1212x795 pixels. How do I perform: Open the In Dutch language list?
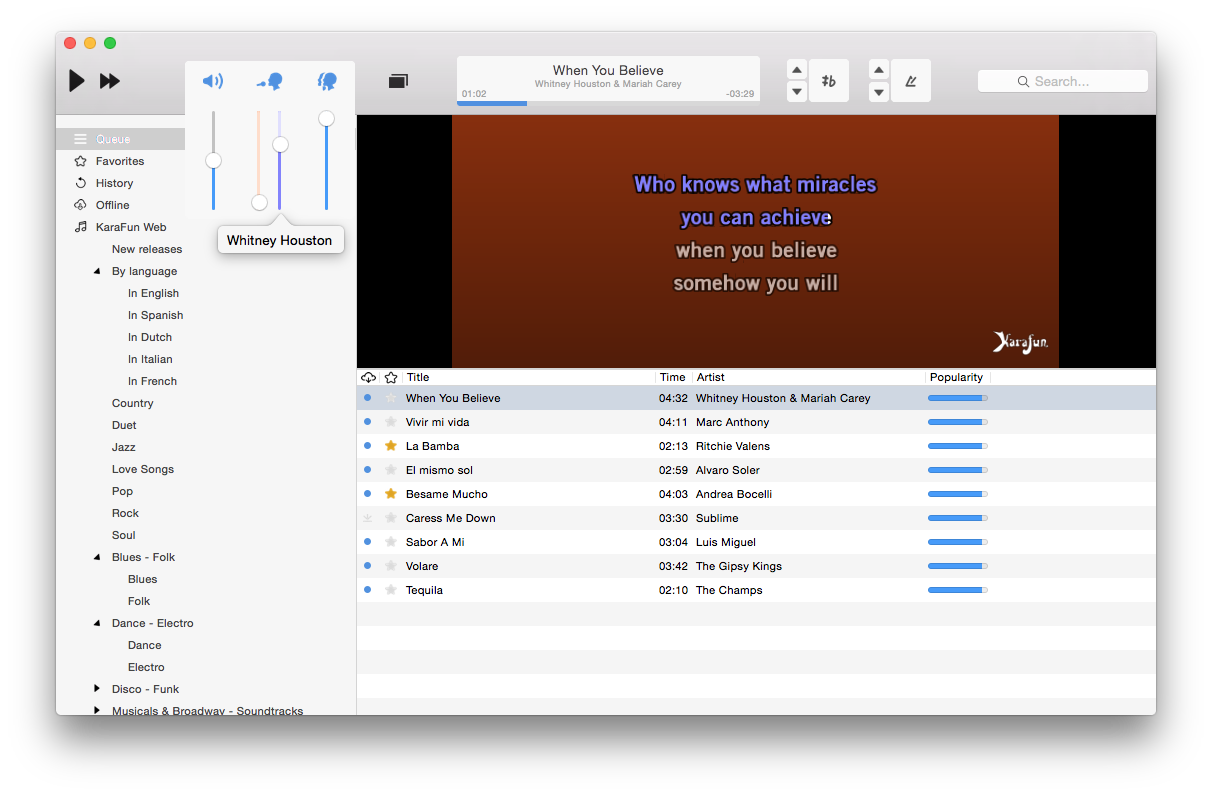tap(150, 337)
